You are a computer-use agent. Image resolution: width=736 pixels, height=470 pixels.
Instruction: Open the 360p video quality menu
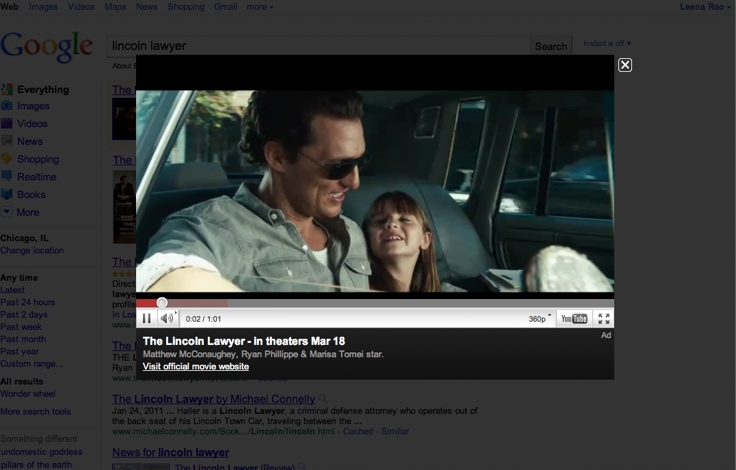pyautogui.click(x=540, y=319)
